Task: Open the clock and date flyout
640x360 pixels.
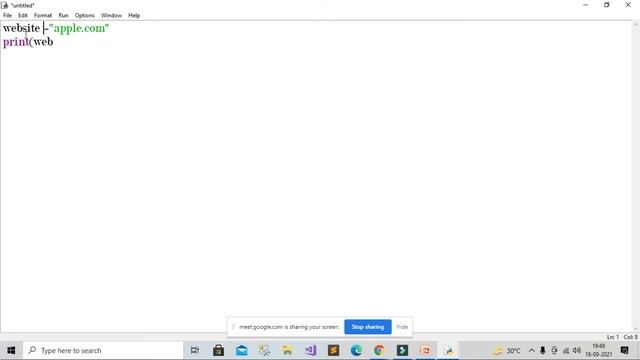Action: [599, 350]
